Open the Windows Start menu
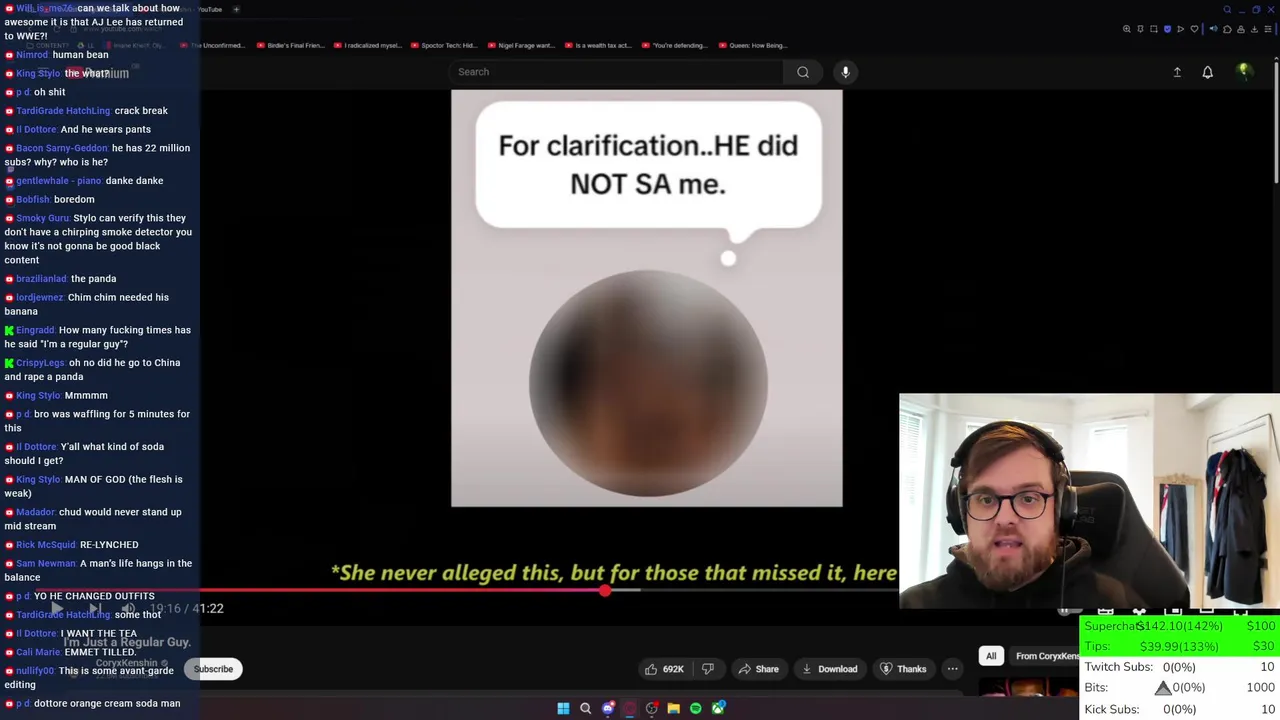Viewport: 1280px width, 720px height. 563,708
